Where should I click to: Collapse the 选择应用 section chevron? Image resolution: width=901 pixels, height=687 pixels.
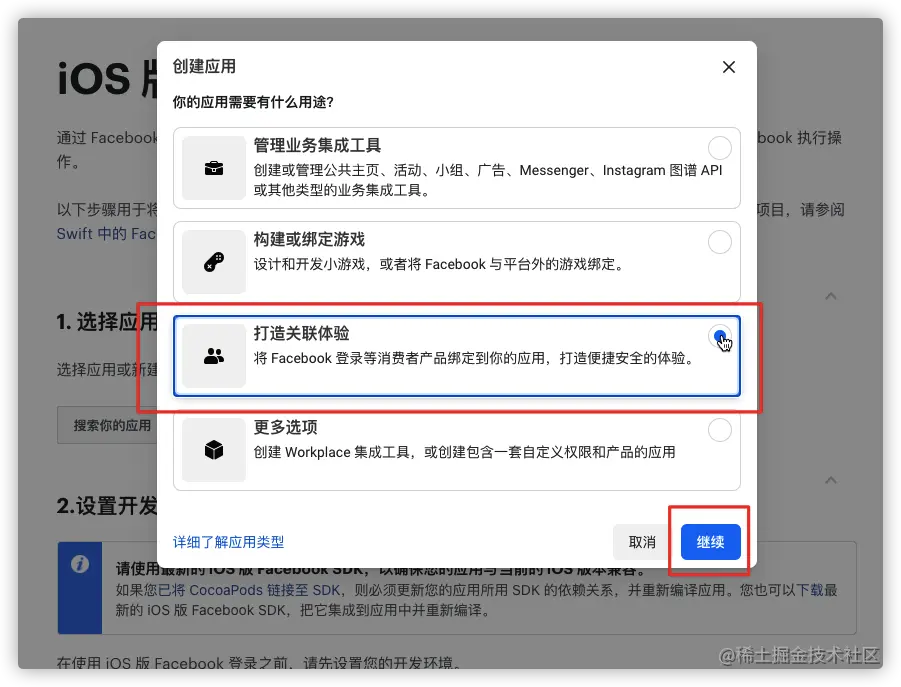coord(831,296)
